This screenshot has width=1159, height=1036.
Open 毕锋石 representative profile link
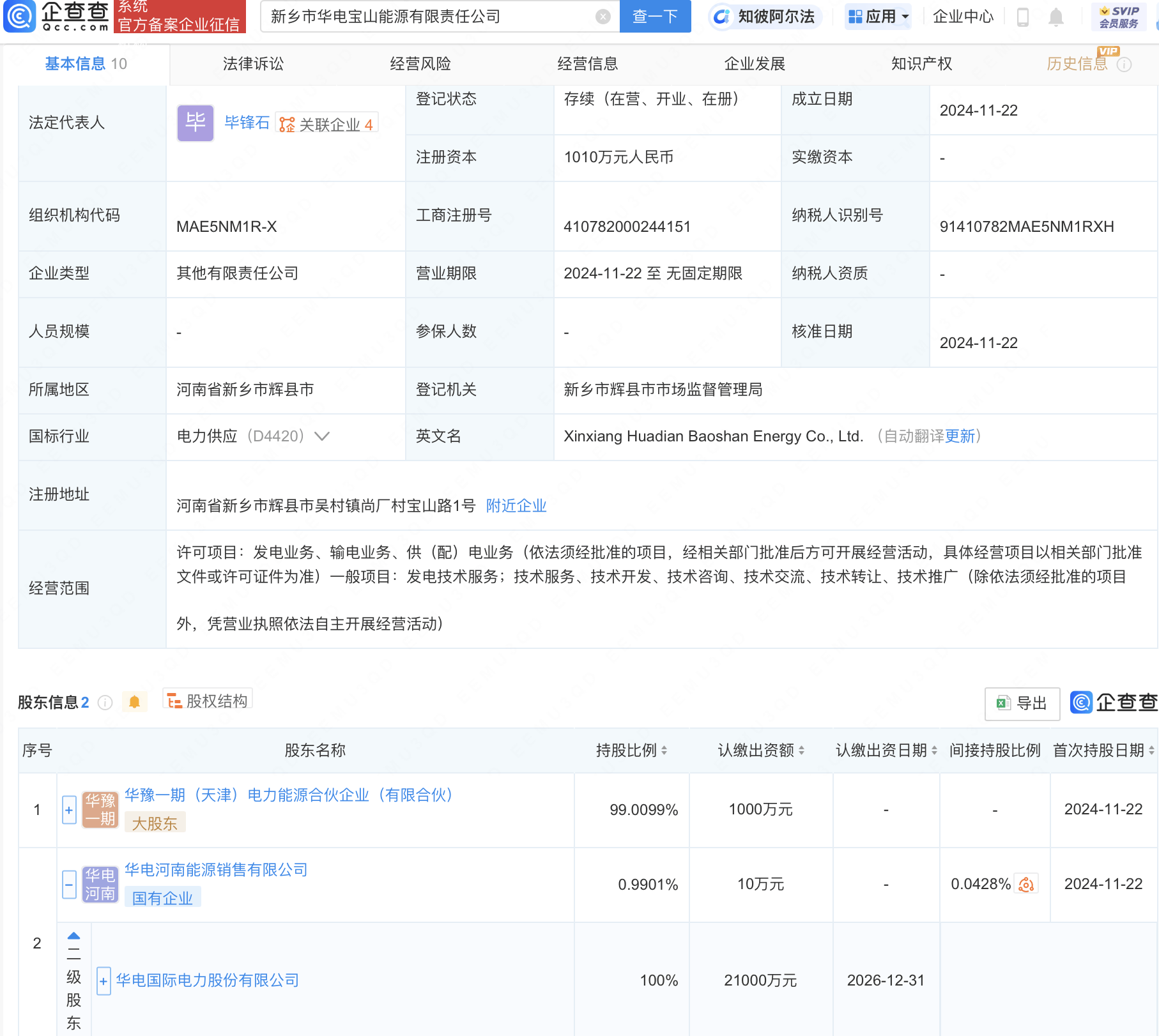[247, 123]
